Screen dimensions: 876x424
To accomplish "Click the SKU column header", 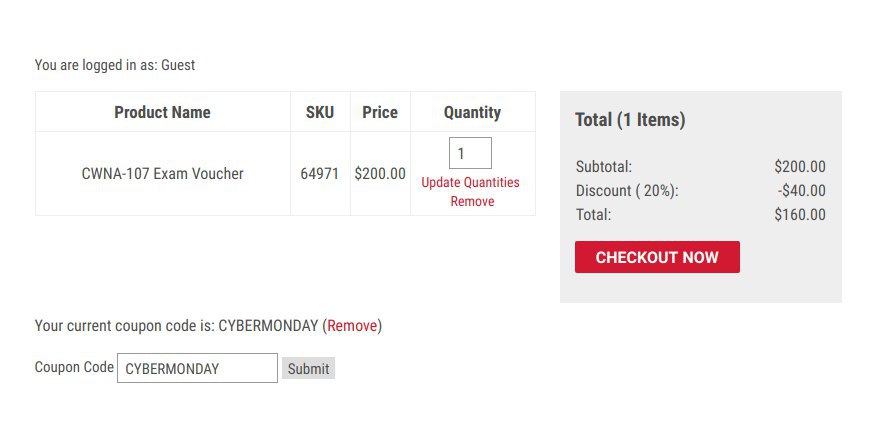I will pos(320,112).
